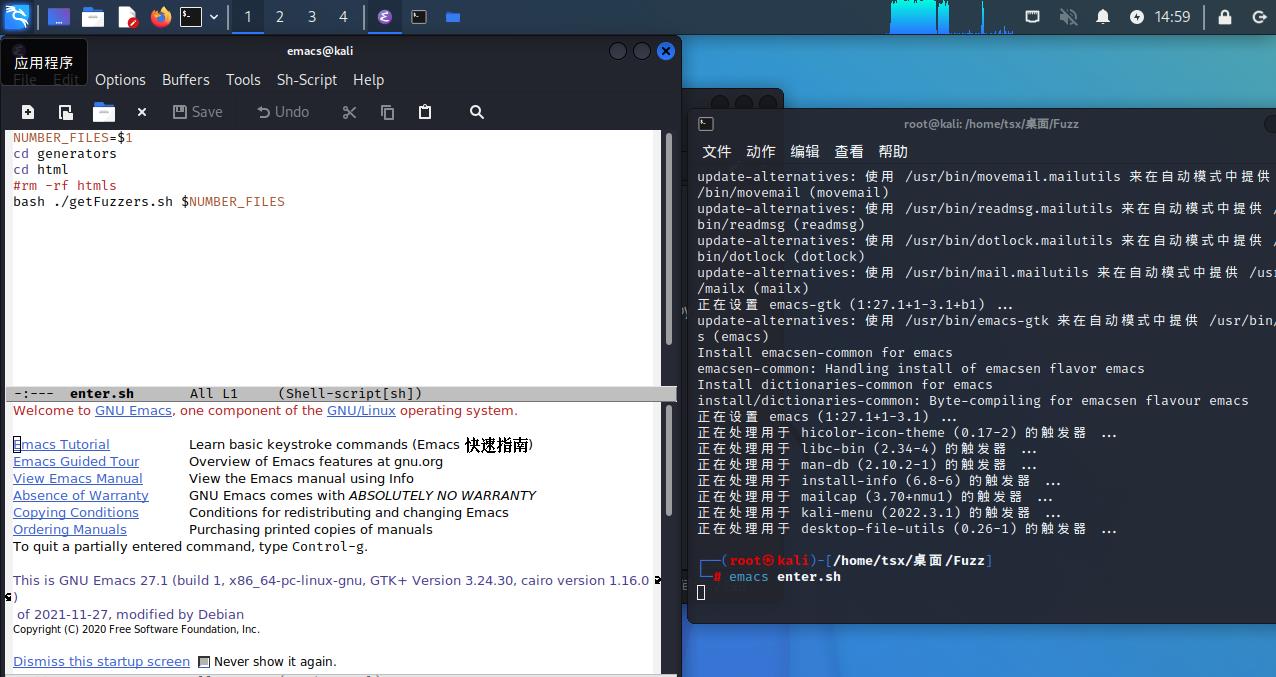Focus the terminal window taskbar button
The height and width of the screenshot is (677, 1276).
[420, 17]
